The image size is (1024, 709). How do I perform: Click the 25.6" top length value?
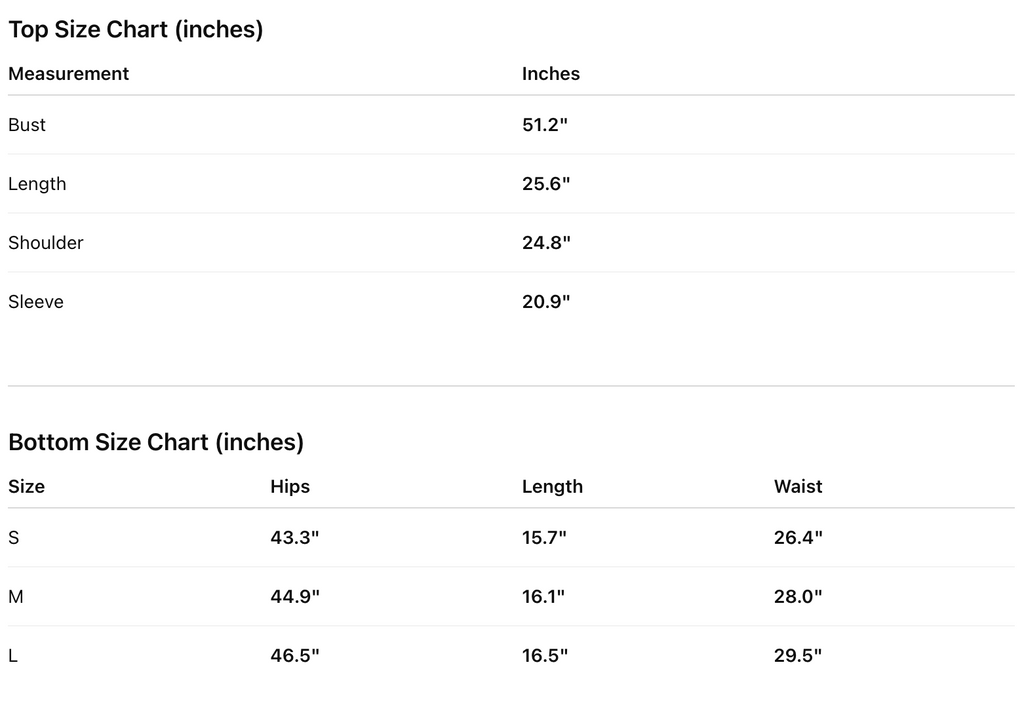[546, 184]
